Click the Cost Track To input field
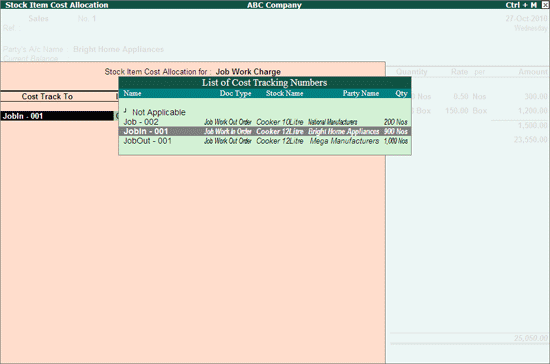The width and height of the screenshot is (550, 364). click(58, 116)
